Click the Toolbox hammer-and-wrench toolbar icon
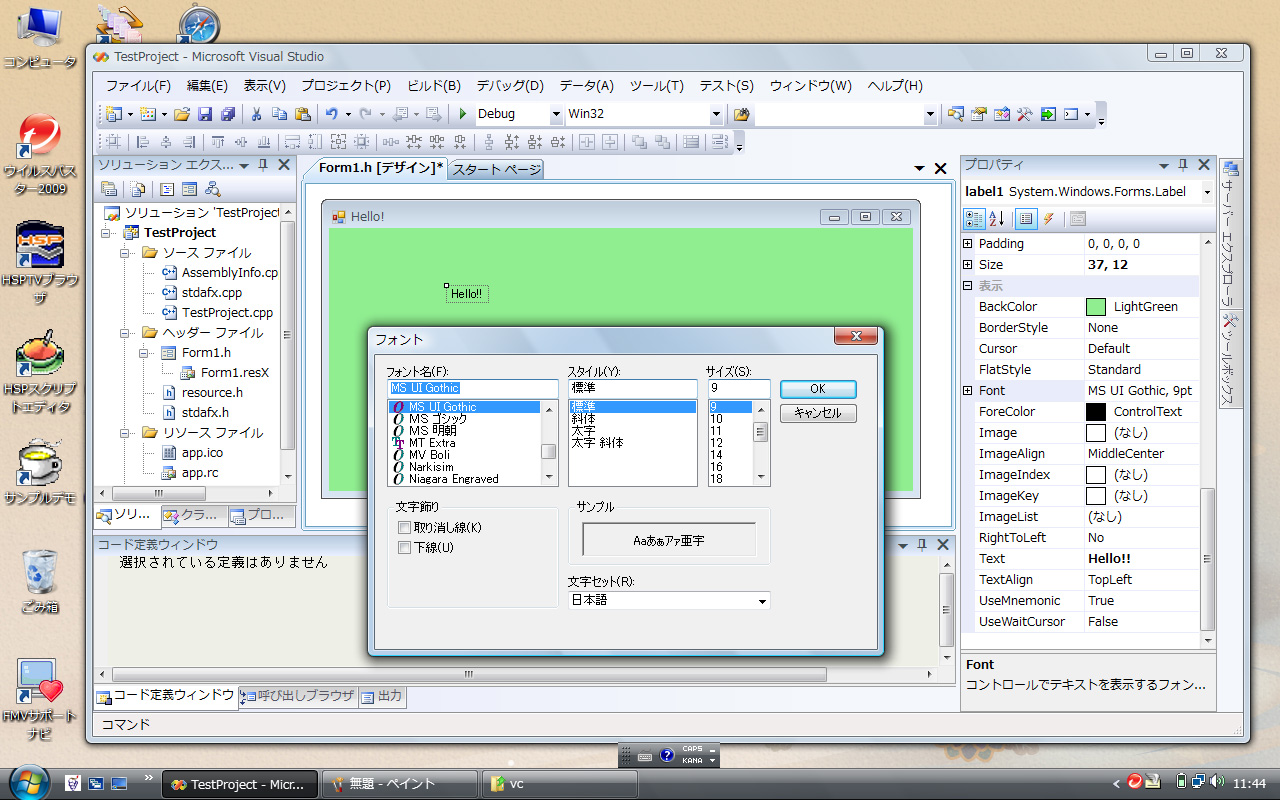 (x=1025, y=114)
